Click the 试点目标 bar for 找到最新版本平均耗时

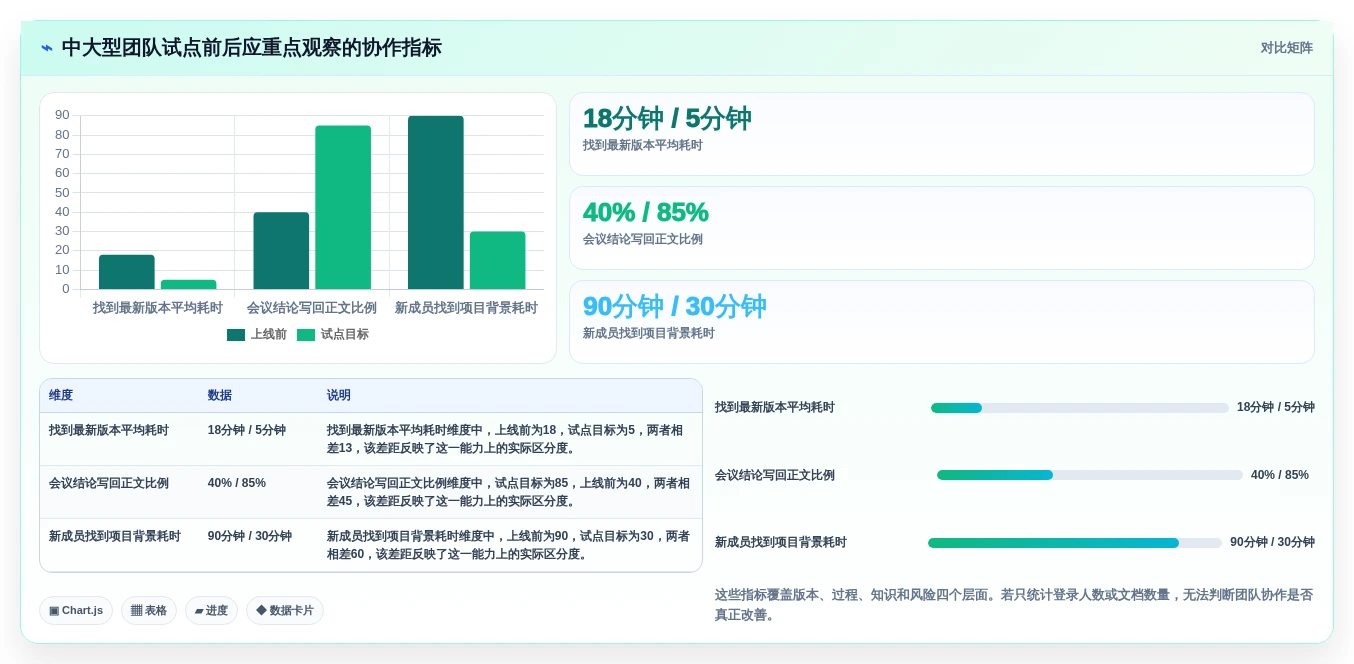tap(188, 285)
